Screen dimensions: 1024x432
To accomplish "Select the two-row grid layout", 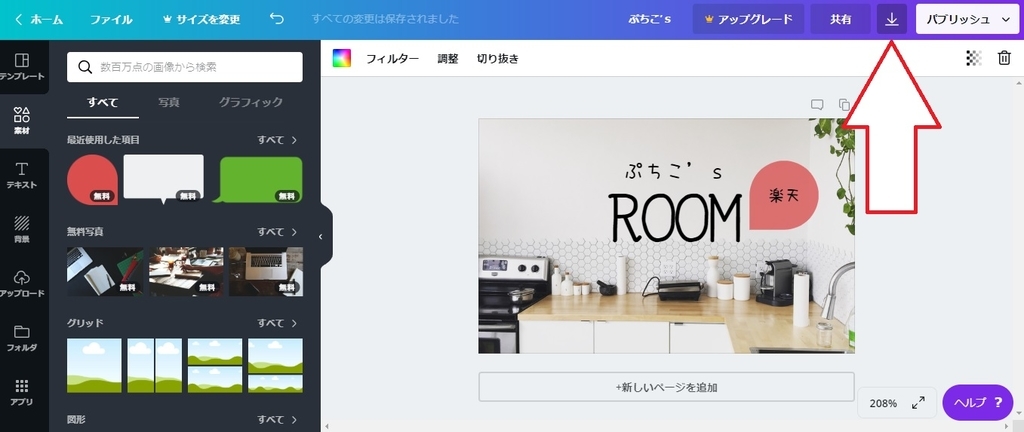I will point(215,365).
